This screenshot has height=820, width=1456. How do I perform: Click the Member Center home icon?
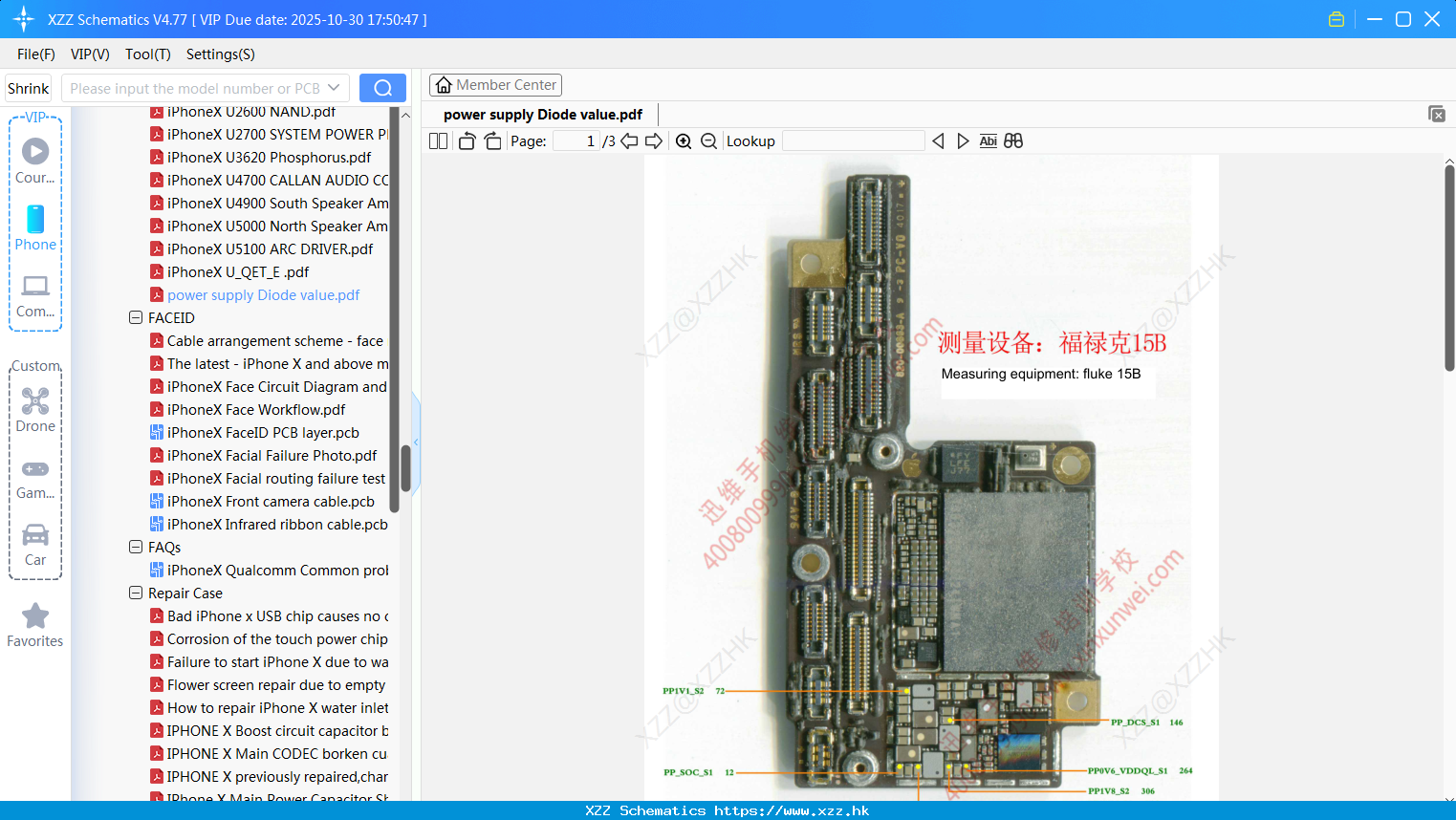click(x=444, y=85)
